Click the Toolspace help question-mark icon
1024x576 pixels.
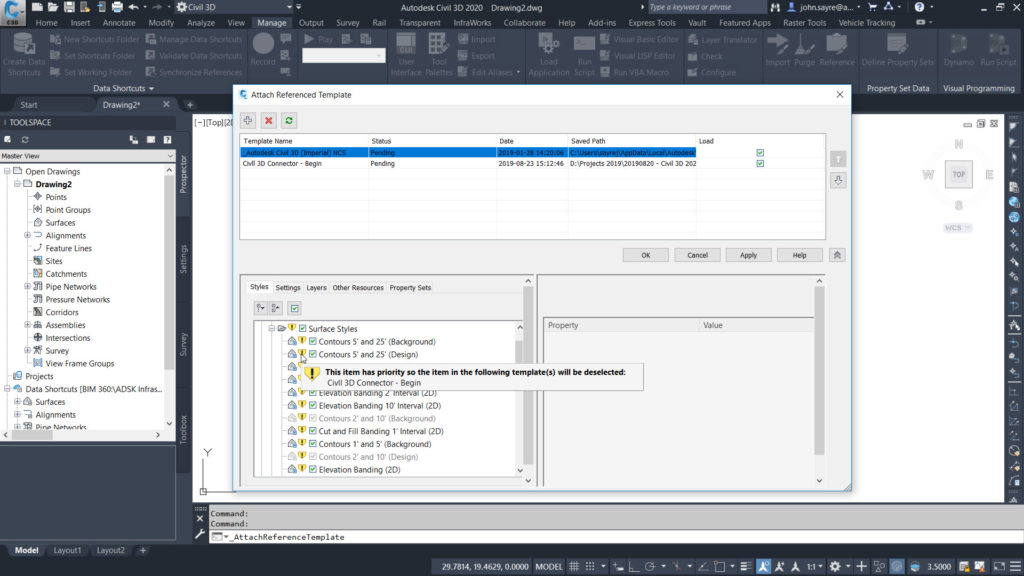coord(167,140)
